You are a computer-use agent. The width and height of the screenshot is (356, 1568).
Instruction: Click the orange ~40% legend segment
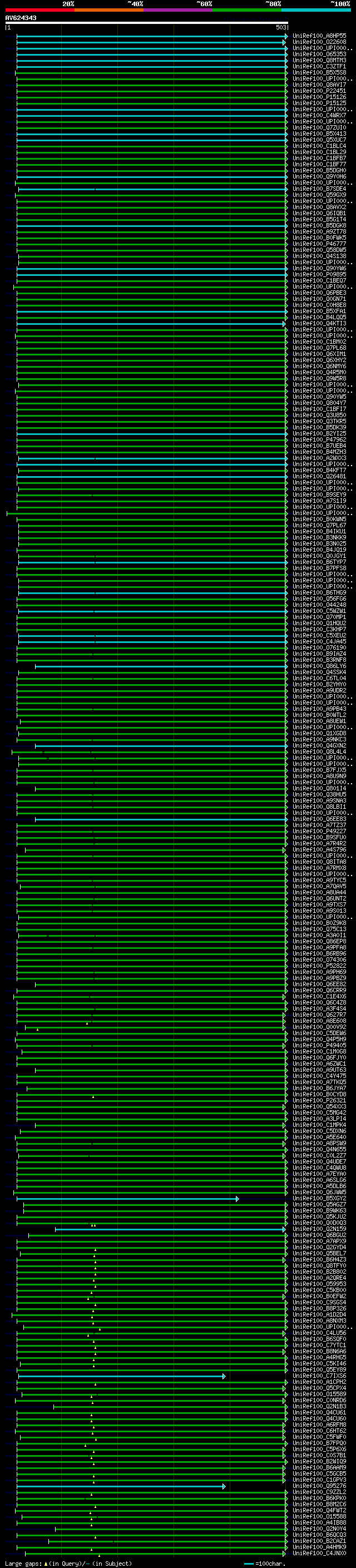109,10
